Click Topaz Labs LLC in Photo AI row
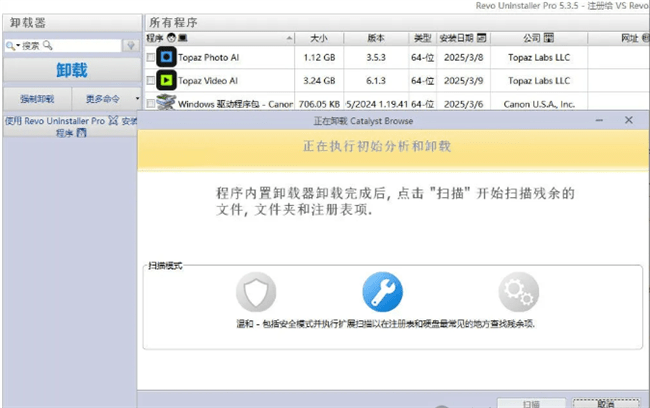Image resolution: width=650 pixels, height=408 pixels. tap(539, 57)
